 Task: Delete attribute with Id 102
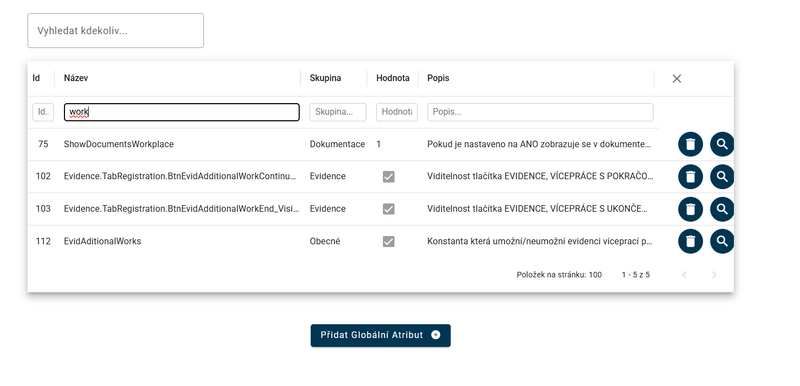click(x=690, y=177)
